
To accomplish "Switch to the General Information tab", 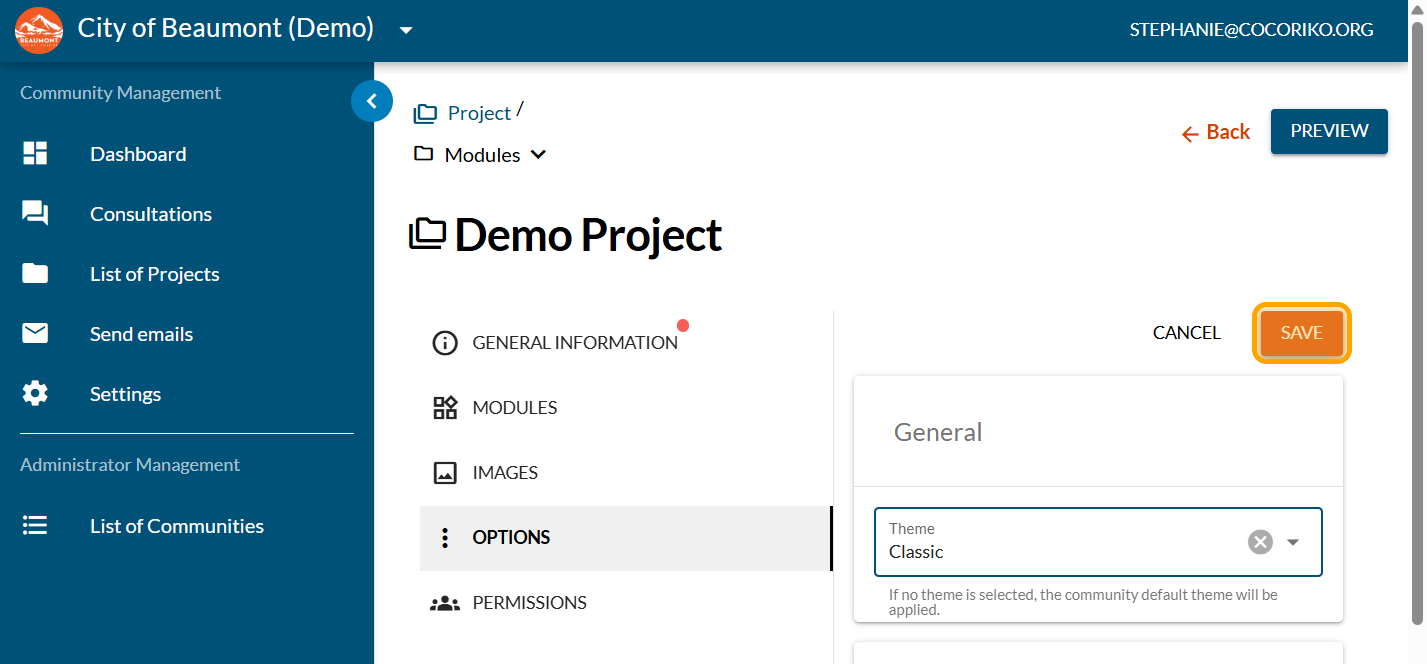I will 574,343.
